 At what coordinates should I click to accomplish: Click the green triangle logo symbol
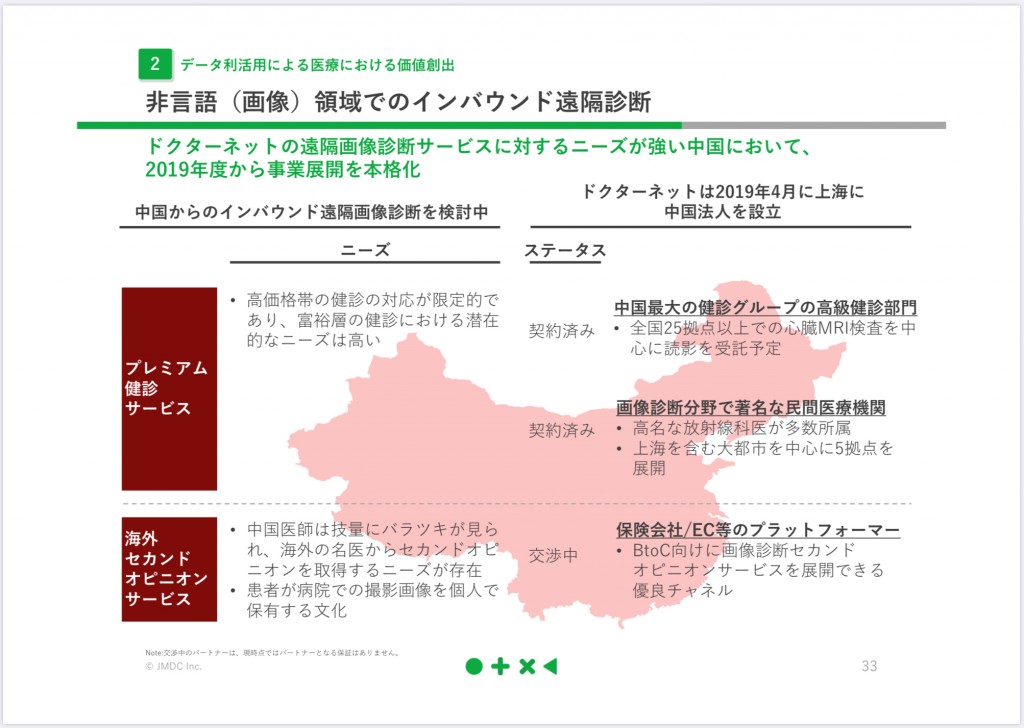point(551,666)
